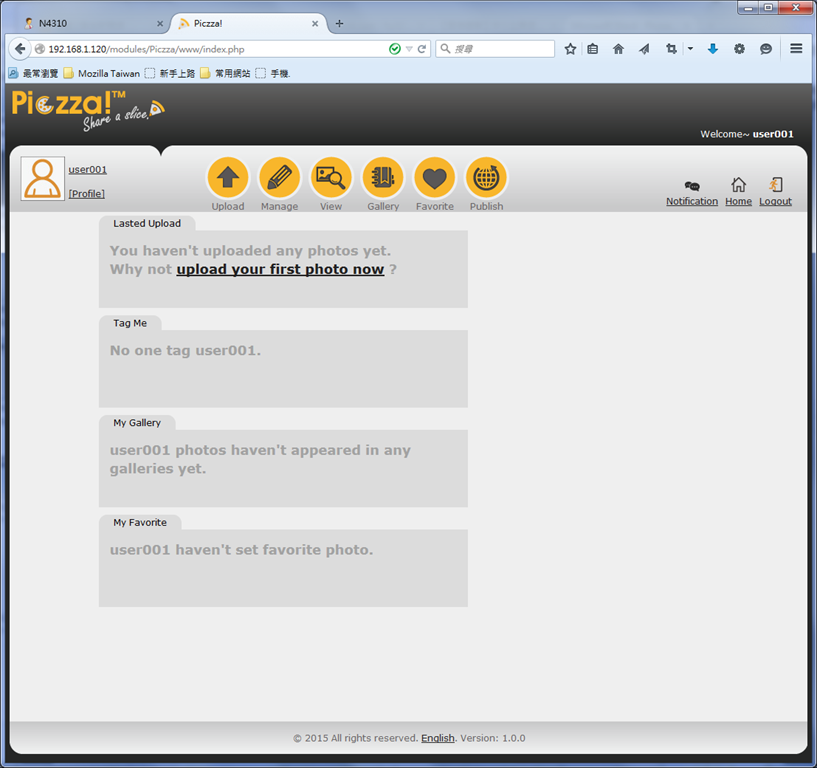This screenshot has width=817, height=768.
Task: Open the 手機 bookmark
Action: [273, 73]
